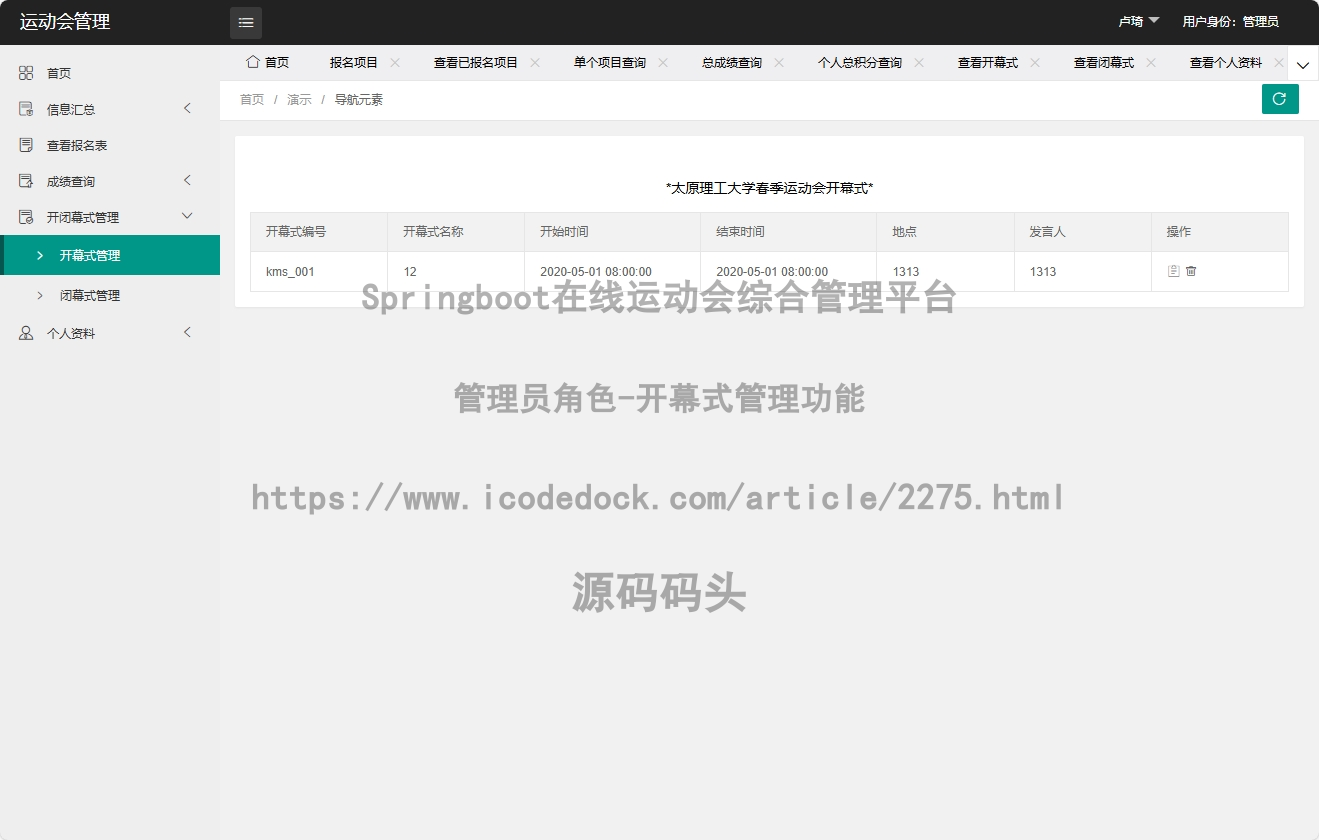Close the 报名项目 tab

tap(395, 62)
